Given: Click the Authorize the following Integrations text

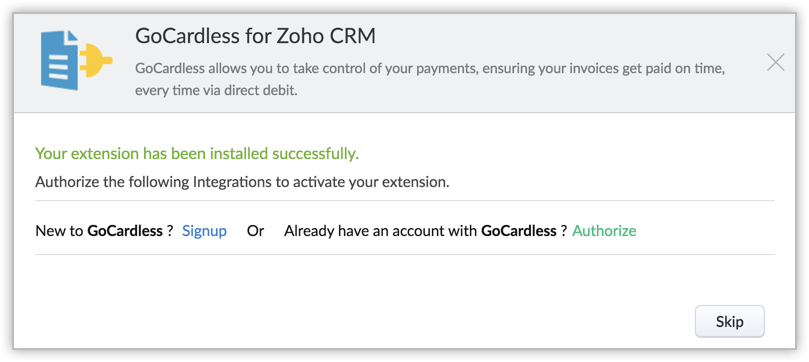Looking at the screenshot, I should 242,183.
